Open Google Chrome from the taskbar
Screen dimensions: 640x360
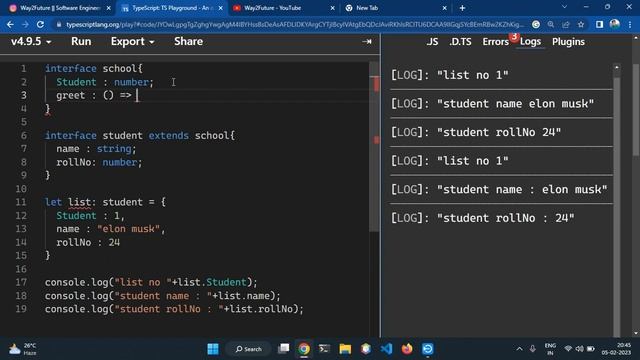(304, 349)
